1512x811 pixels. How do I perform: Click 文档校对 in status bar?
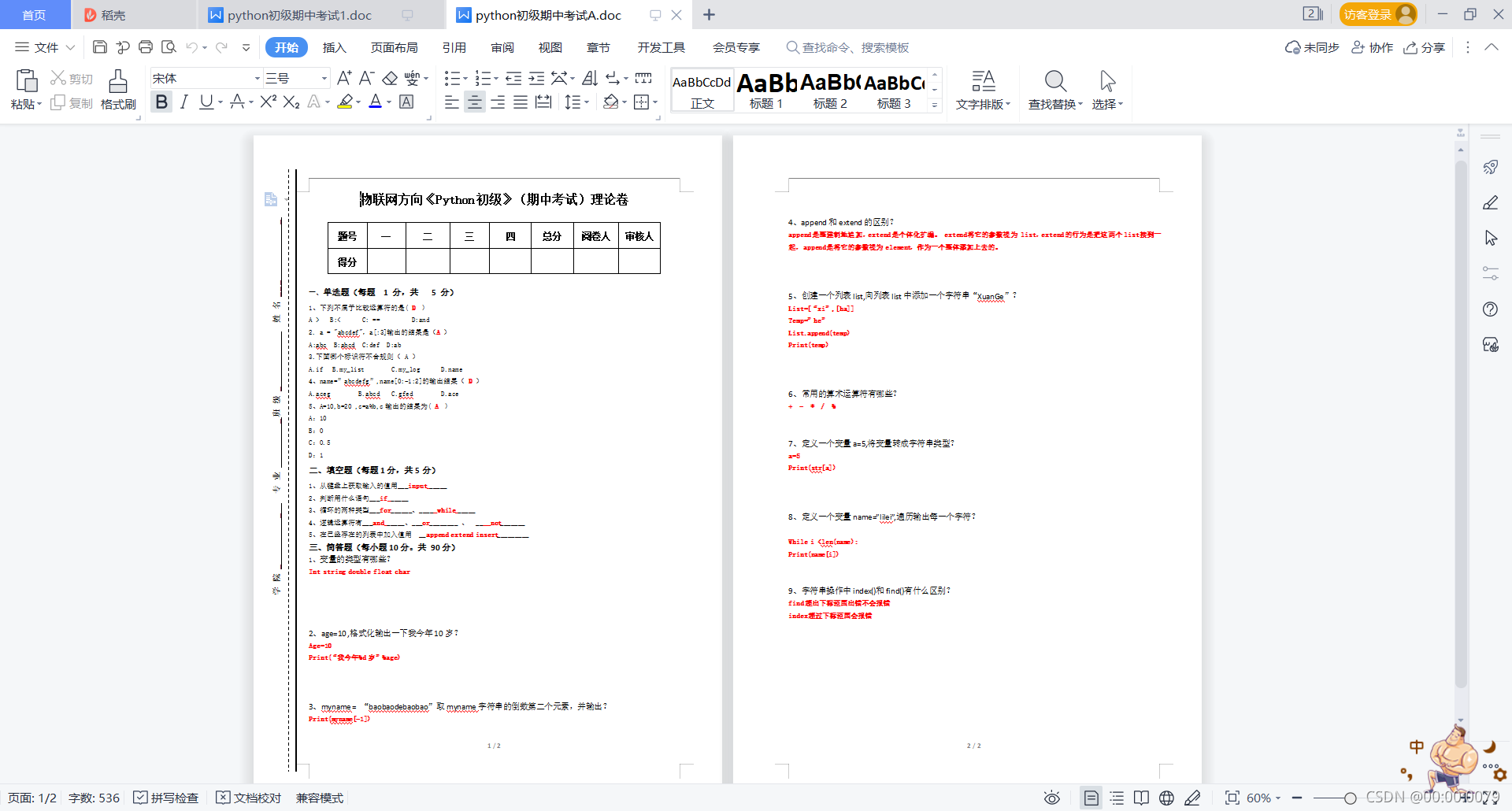(x=249, y=798)
